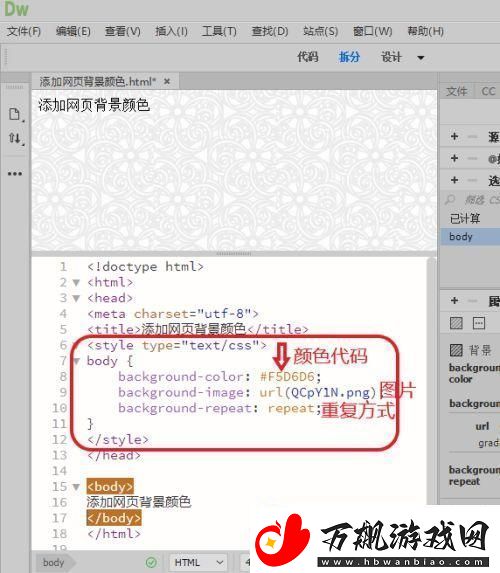Add a CSS property with the properties plus
The width and height of the screenshot is (500, 573).
(x=454, y=301)
